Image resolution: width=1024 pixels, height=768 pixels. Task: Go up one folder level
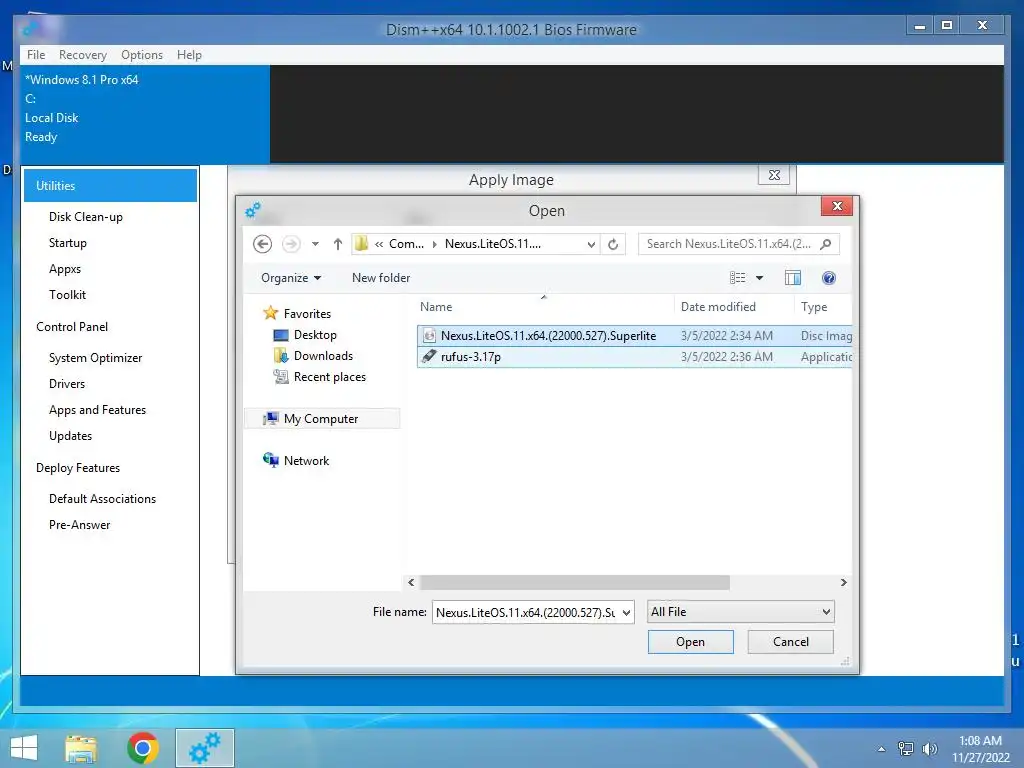point(338,244)
